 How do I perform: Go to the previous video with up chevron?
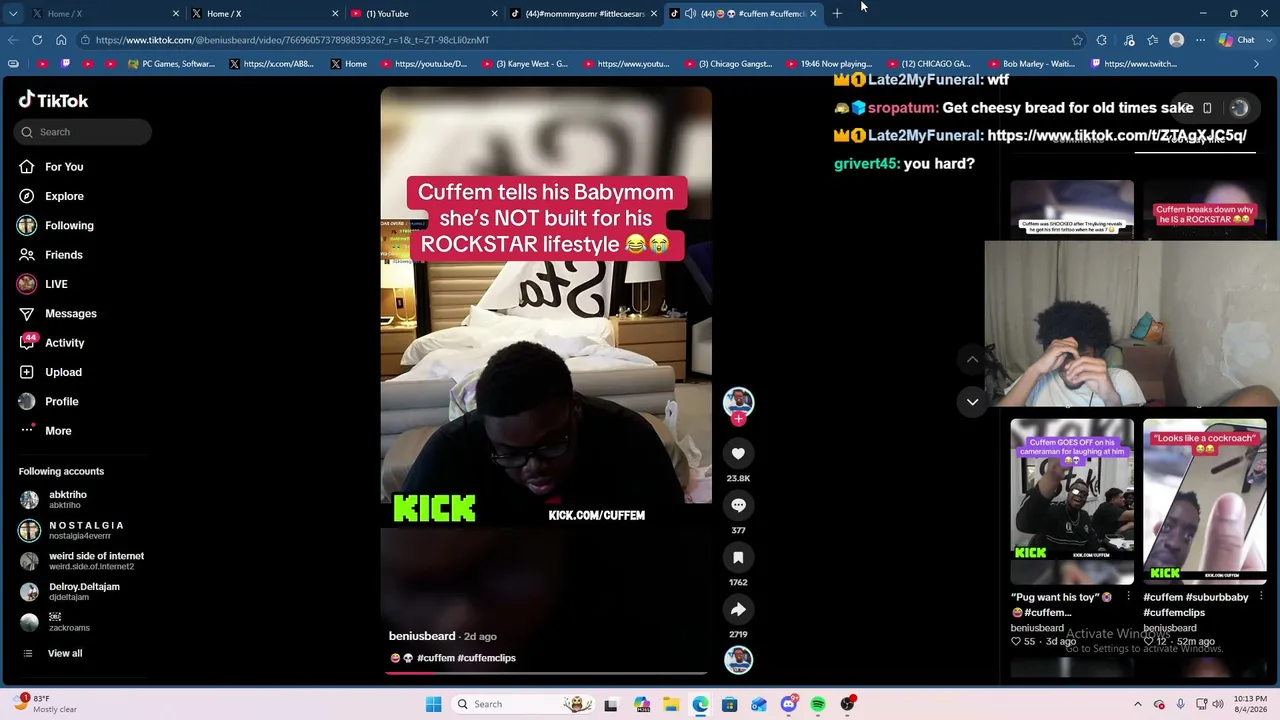972,359
